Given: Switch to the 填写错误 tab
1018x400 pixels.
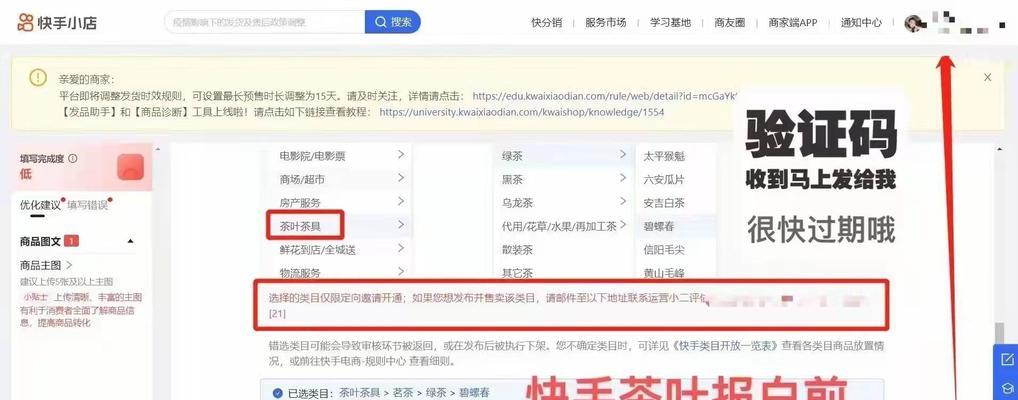Looking at the screenshot, I should (87, 205).
